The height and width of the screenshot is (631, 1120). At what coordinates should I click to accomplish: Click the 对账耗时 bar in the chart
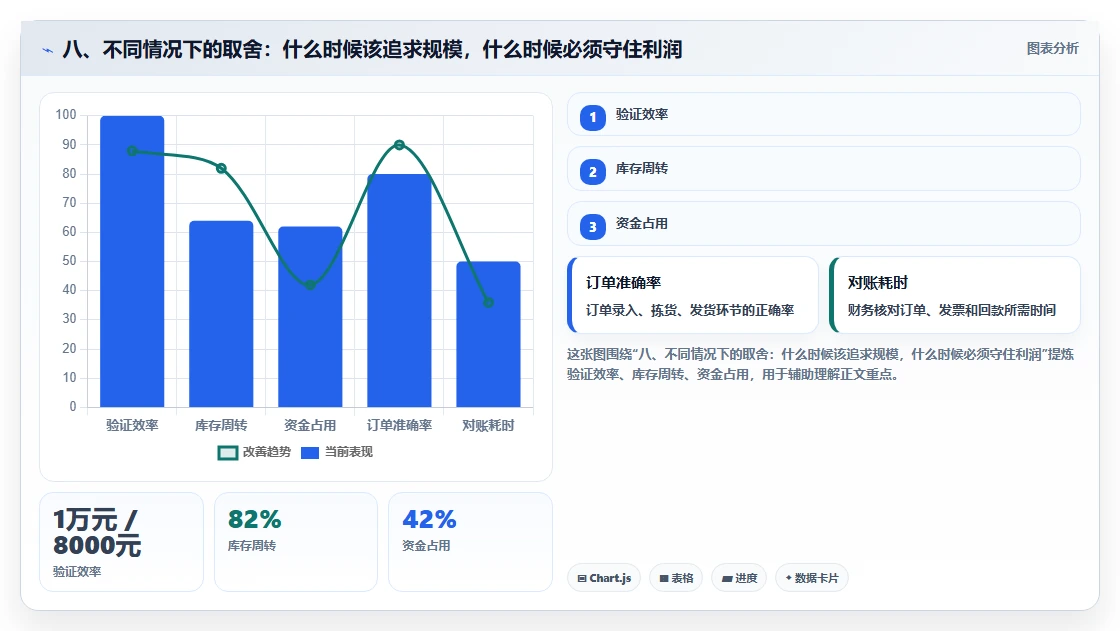pyautogui.click(x=488, y=334)
